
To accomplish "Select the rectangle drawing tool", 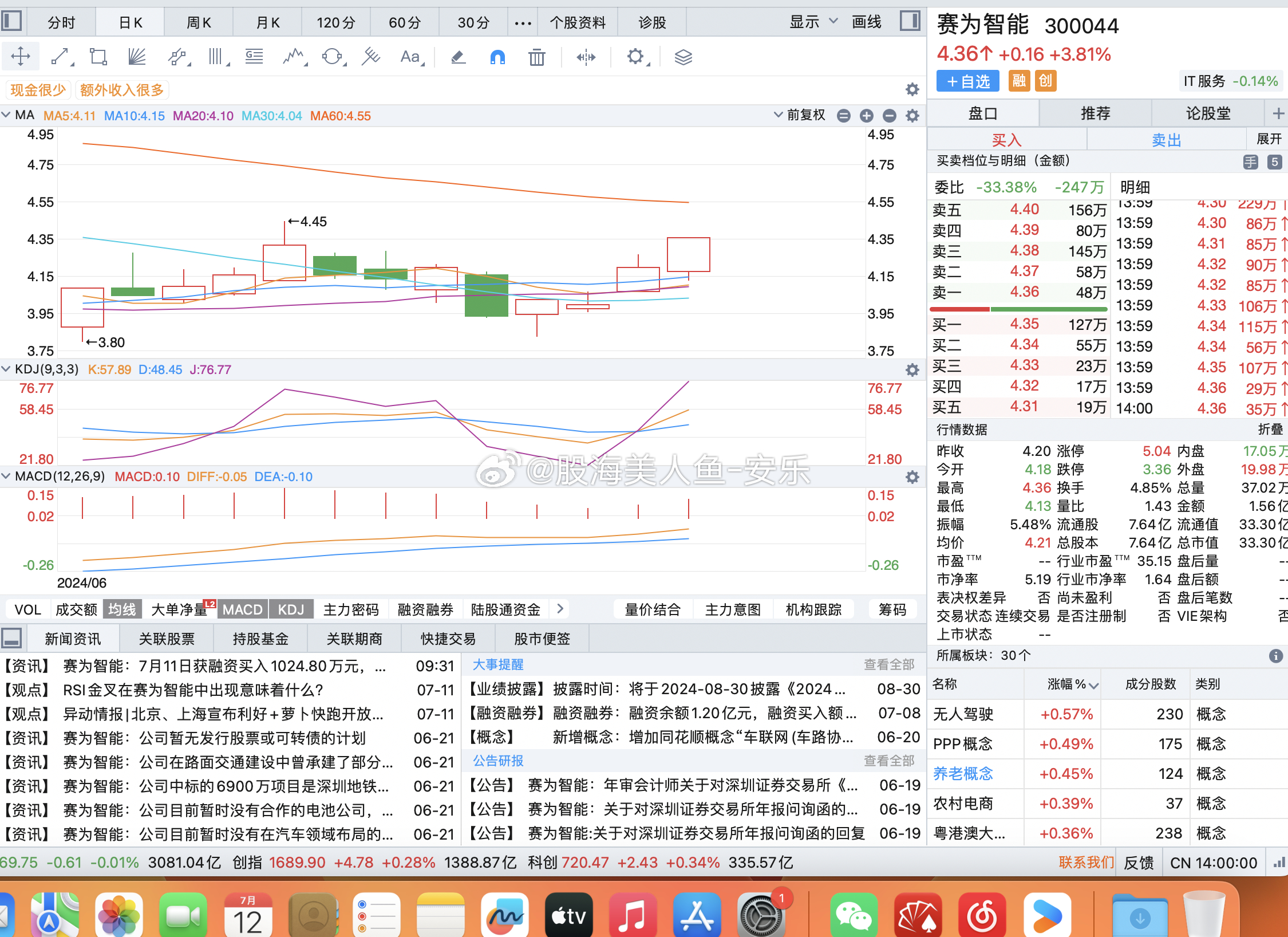I will pyautogui.click(x=98, y=57).
